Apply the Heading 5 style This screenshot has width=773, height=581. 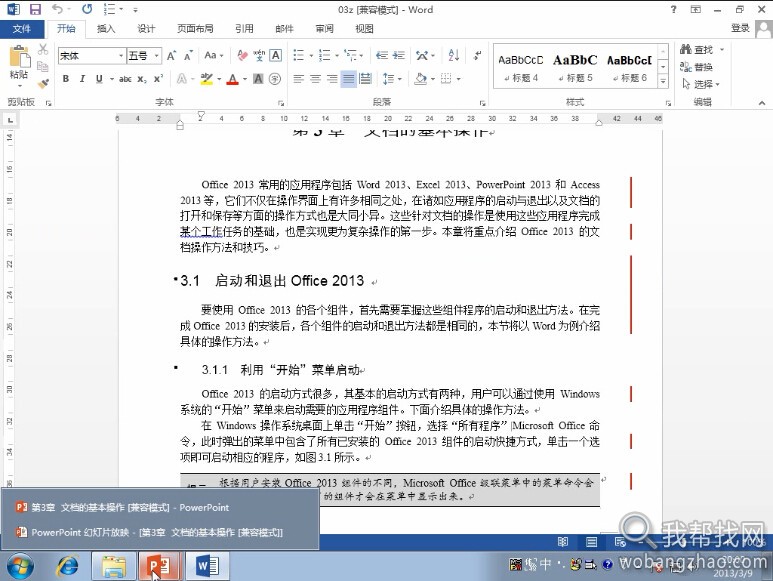[575, 68]
